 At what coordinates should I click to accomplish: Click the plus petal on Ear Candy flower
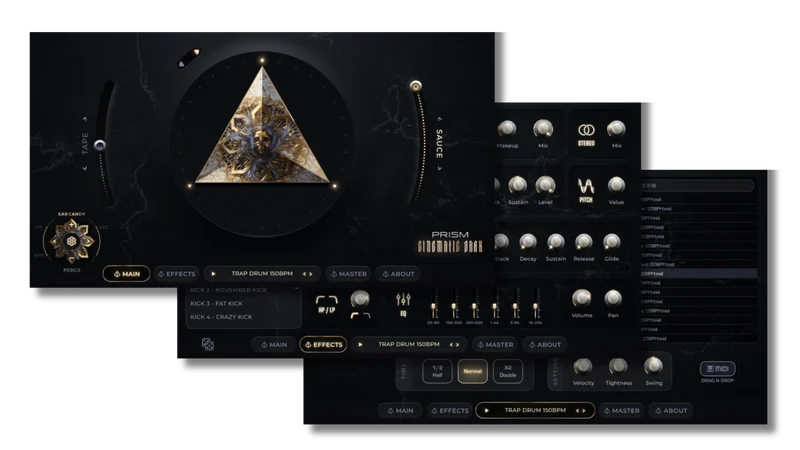(72, 224)
